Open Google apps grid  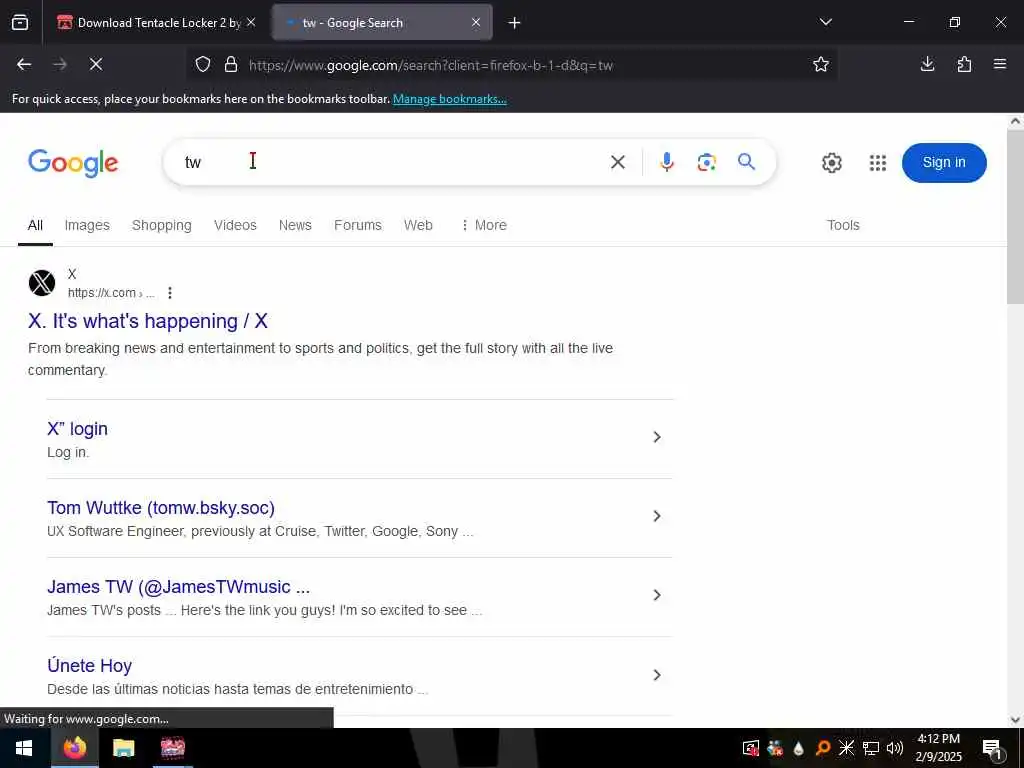878,163
